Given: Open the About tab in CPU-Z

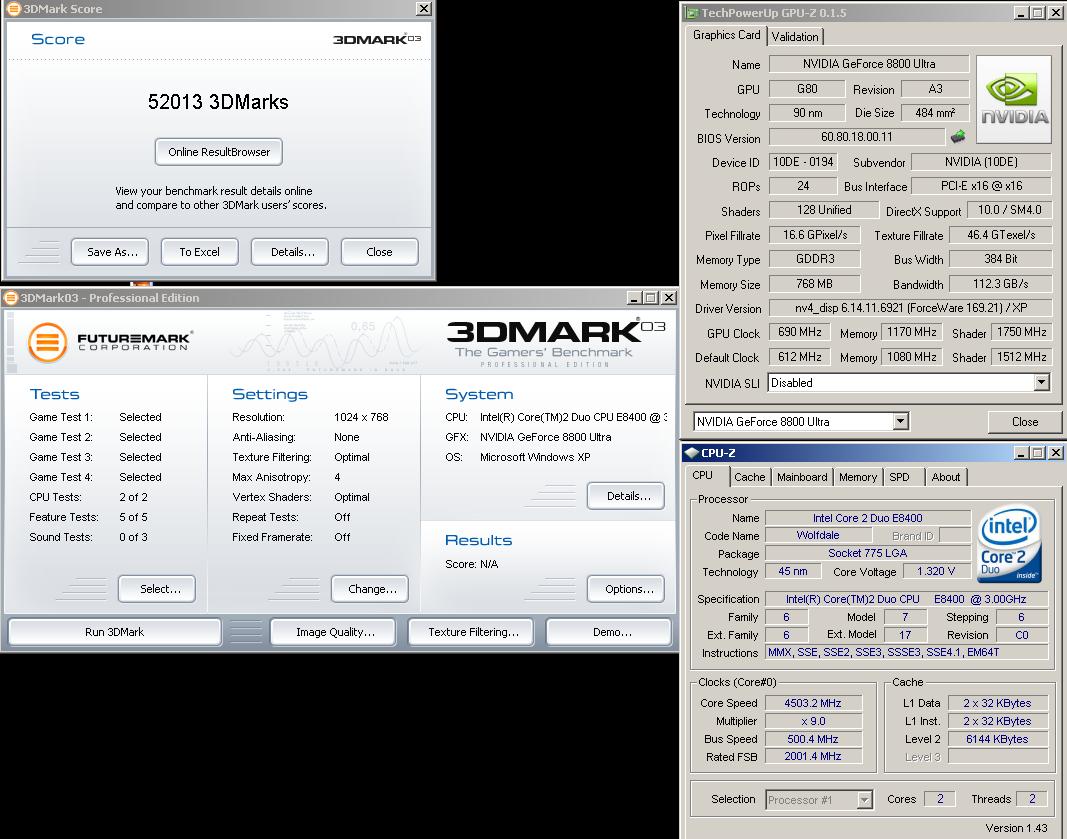Looking at the screenshot, I should 945,477.
